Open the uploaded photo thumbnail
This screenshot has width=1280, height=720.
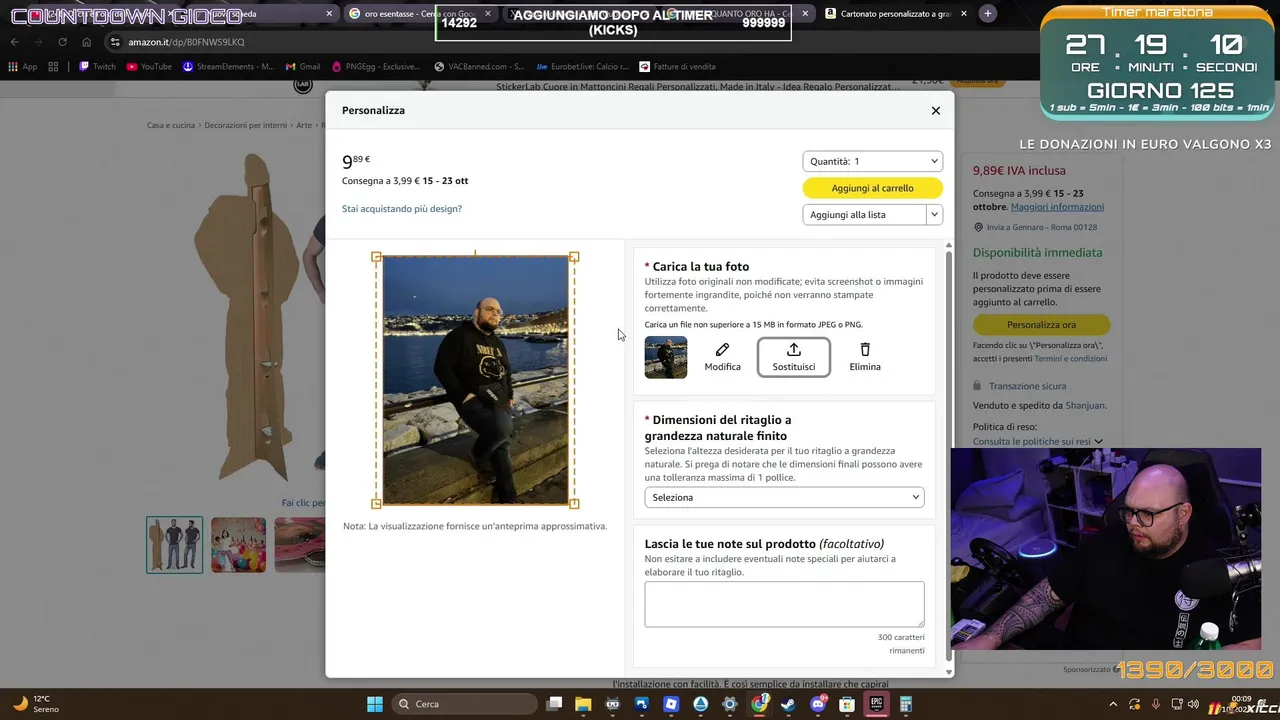666,357
